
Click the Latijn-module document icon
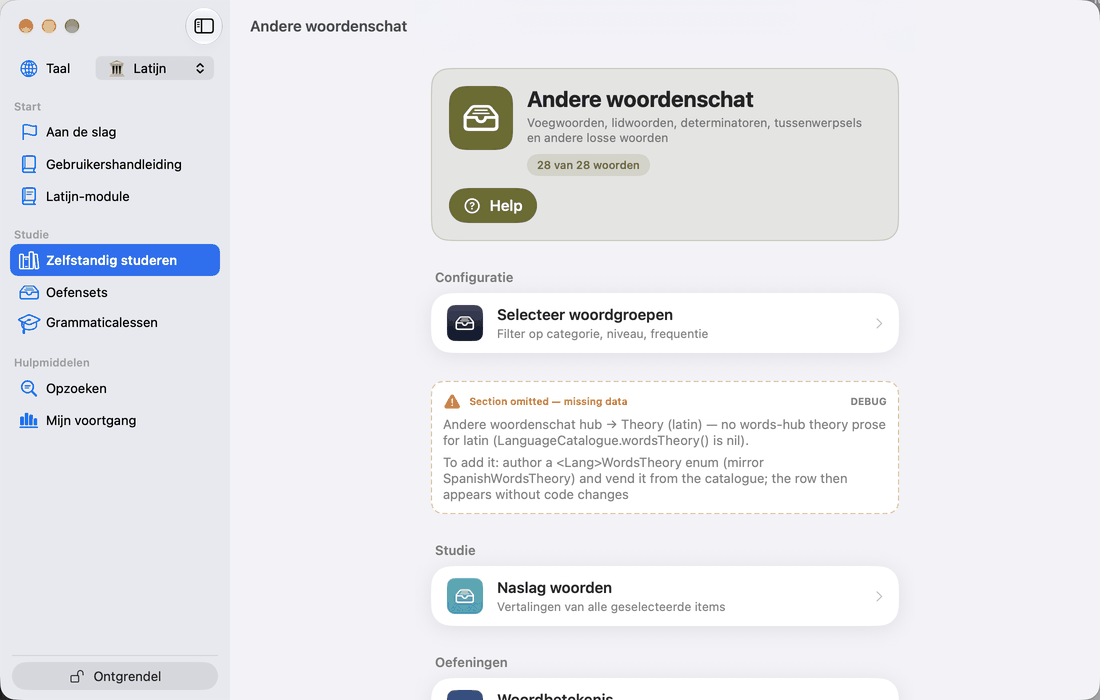(x=29, y=196)
